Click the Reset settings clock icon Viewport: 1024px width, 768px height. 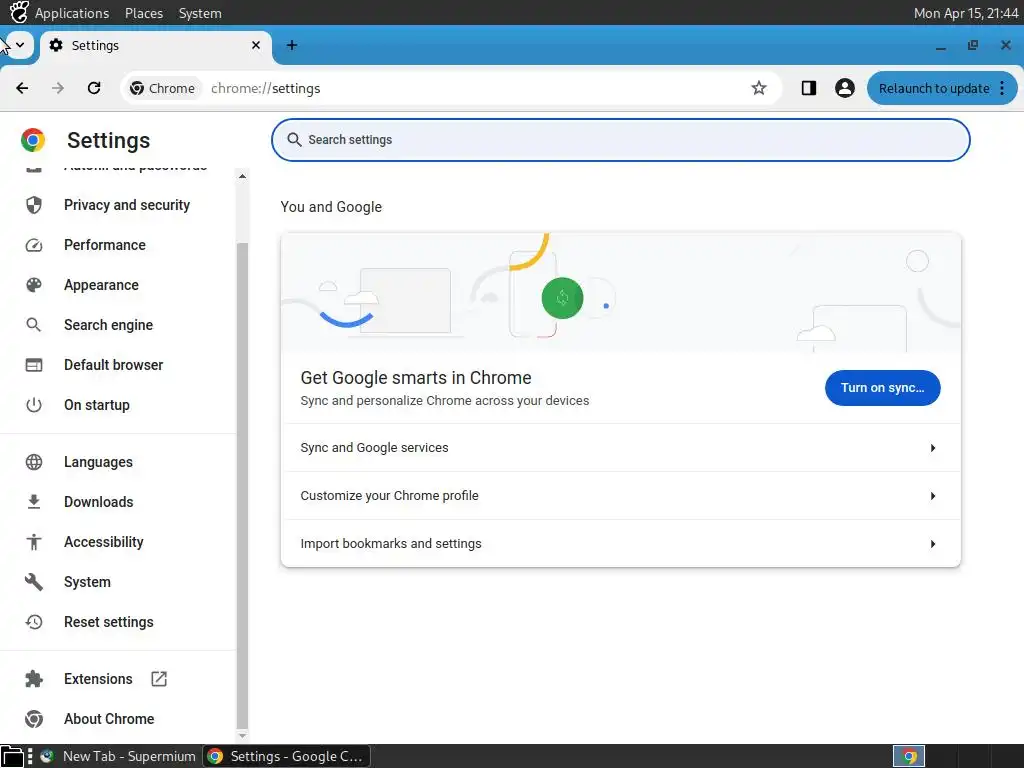(34, 622)
